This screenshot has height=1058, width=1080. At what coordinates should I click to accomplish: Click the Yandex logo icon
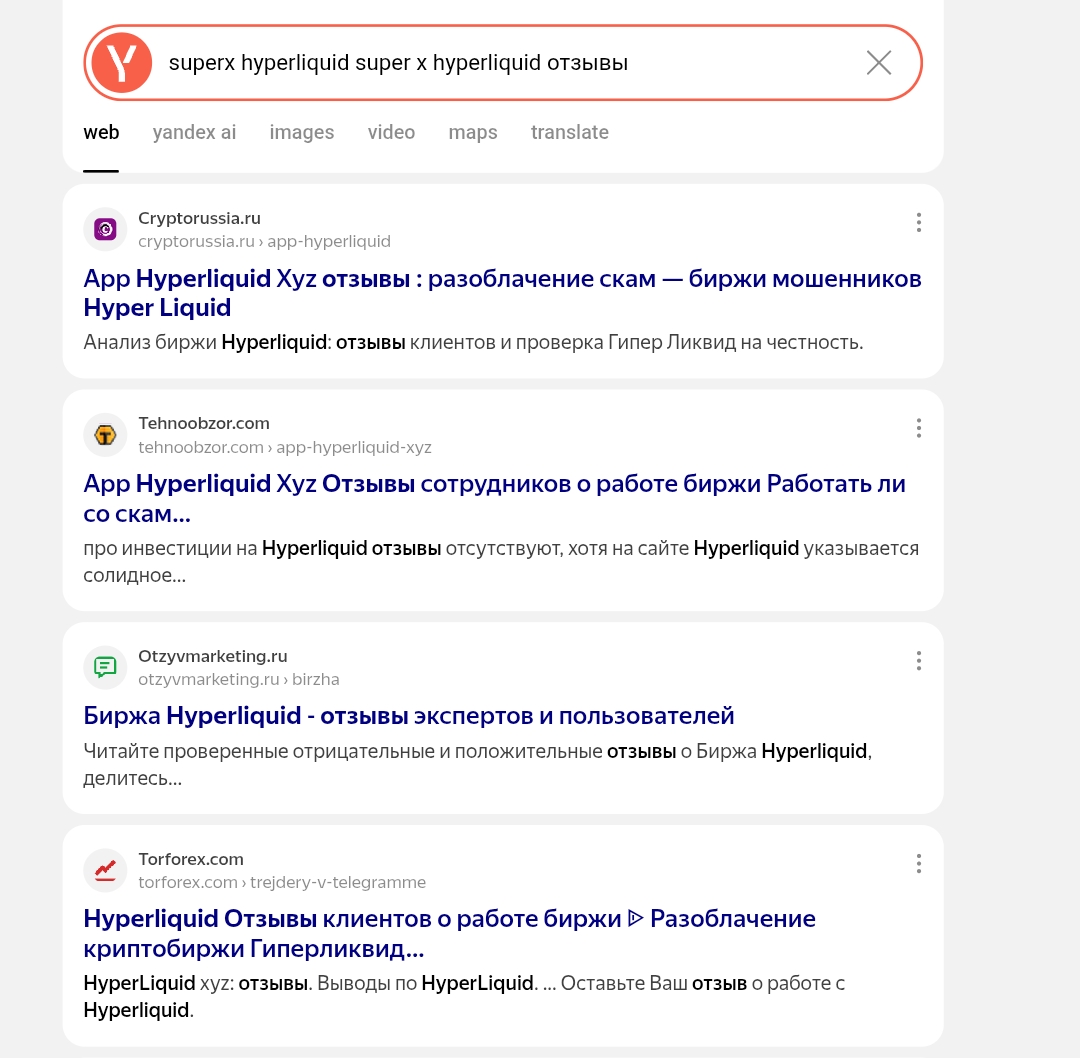(121, 63)
